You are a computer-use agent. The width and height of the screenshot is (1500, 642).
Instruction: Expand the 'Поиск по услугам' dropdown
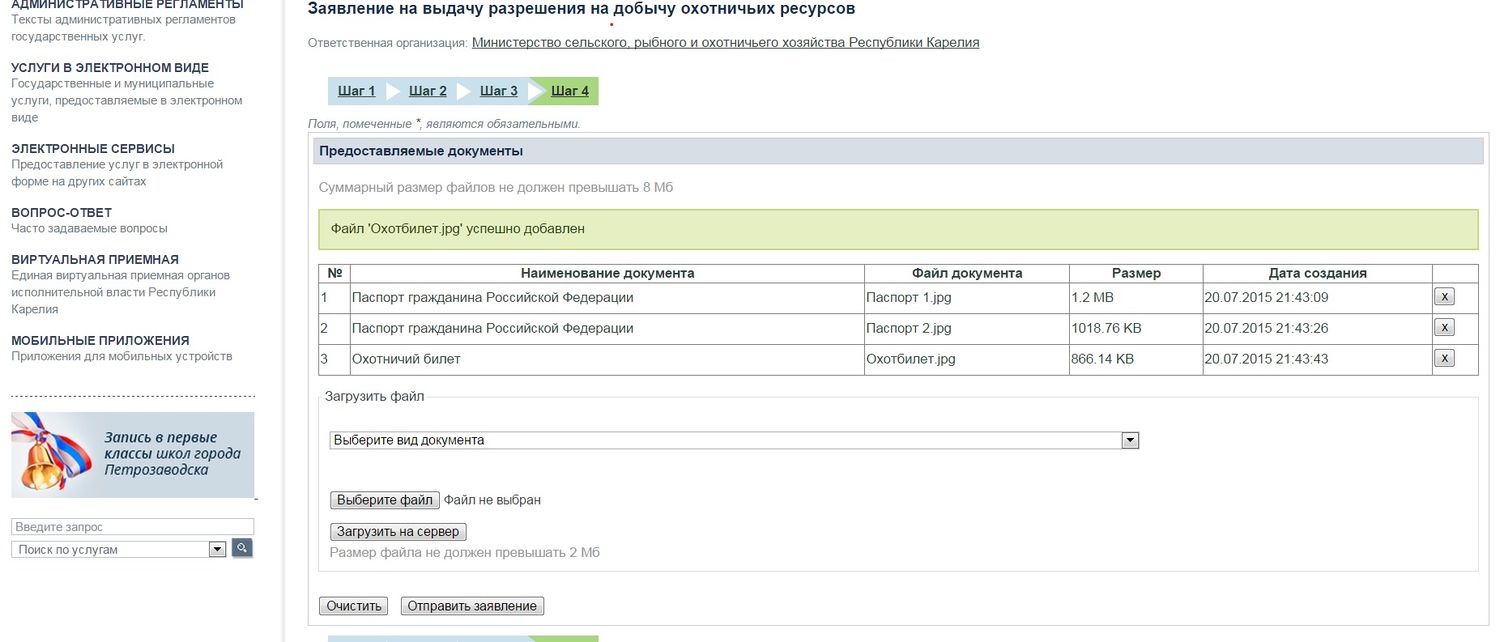tap(217, 549)
